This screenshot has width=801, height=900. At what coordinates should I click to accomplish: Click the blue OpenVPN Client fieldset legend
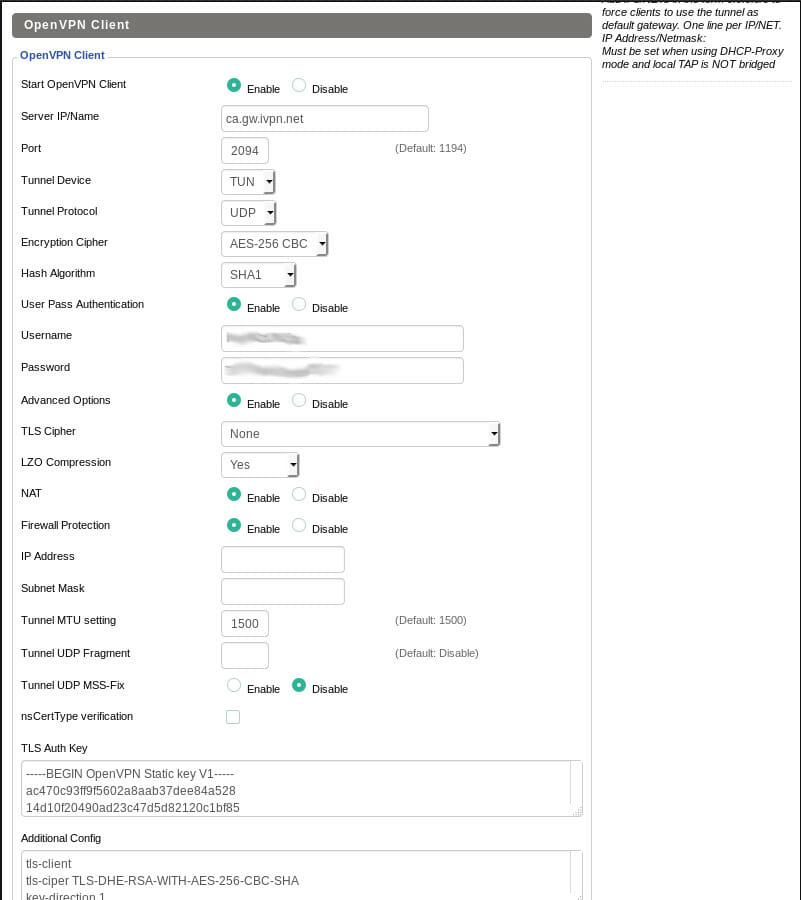click(x=62, y=55)
